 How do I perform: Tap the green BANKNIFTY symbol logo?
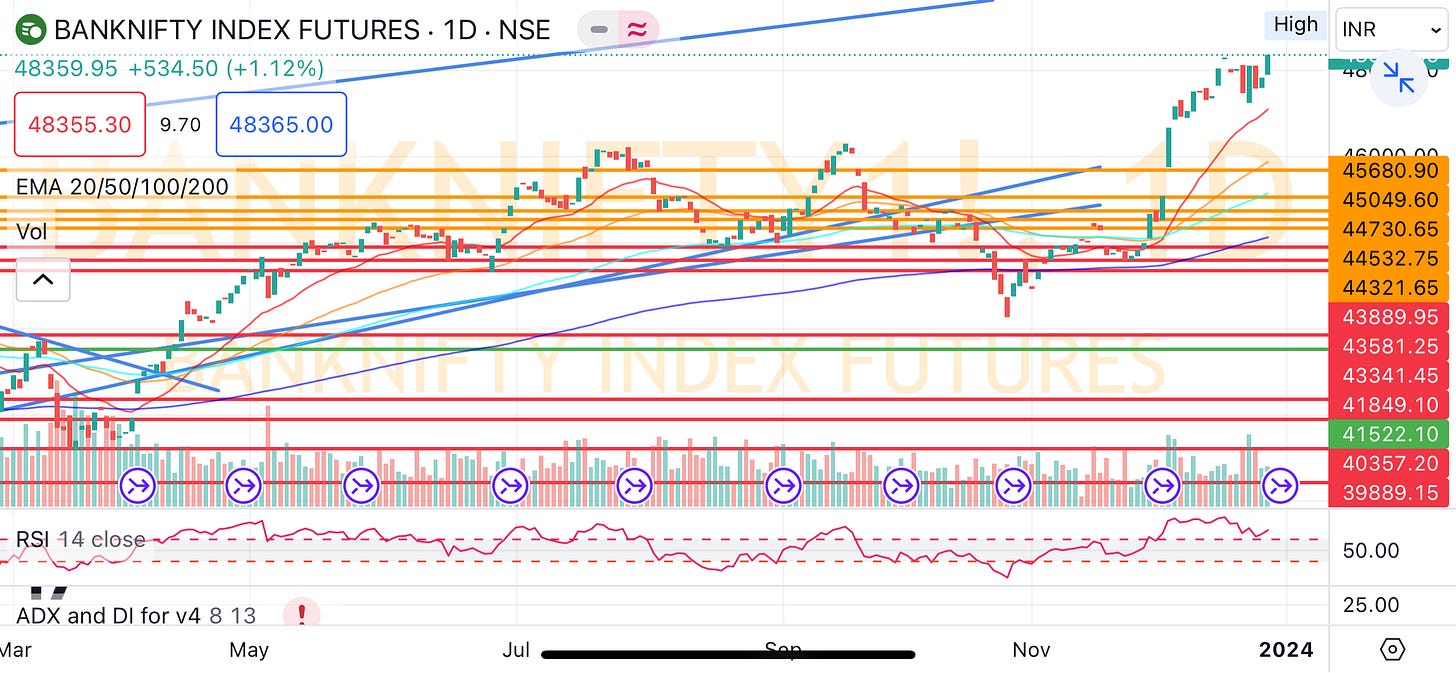click(x=32, y=29)
